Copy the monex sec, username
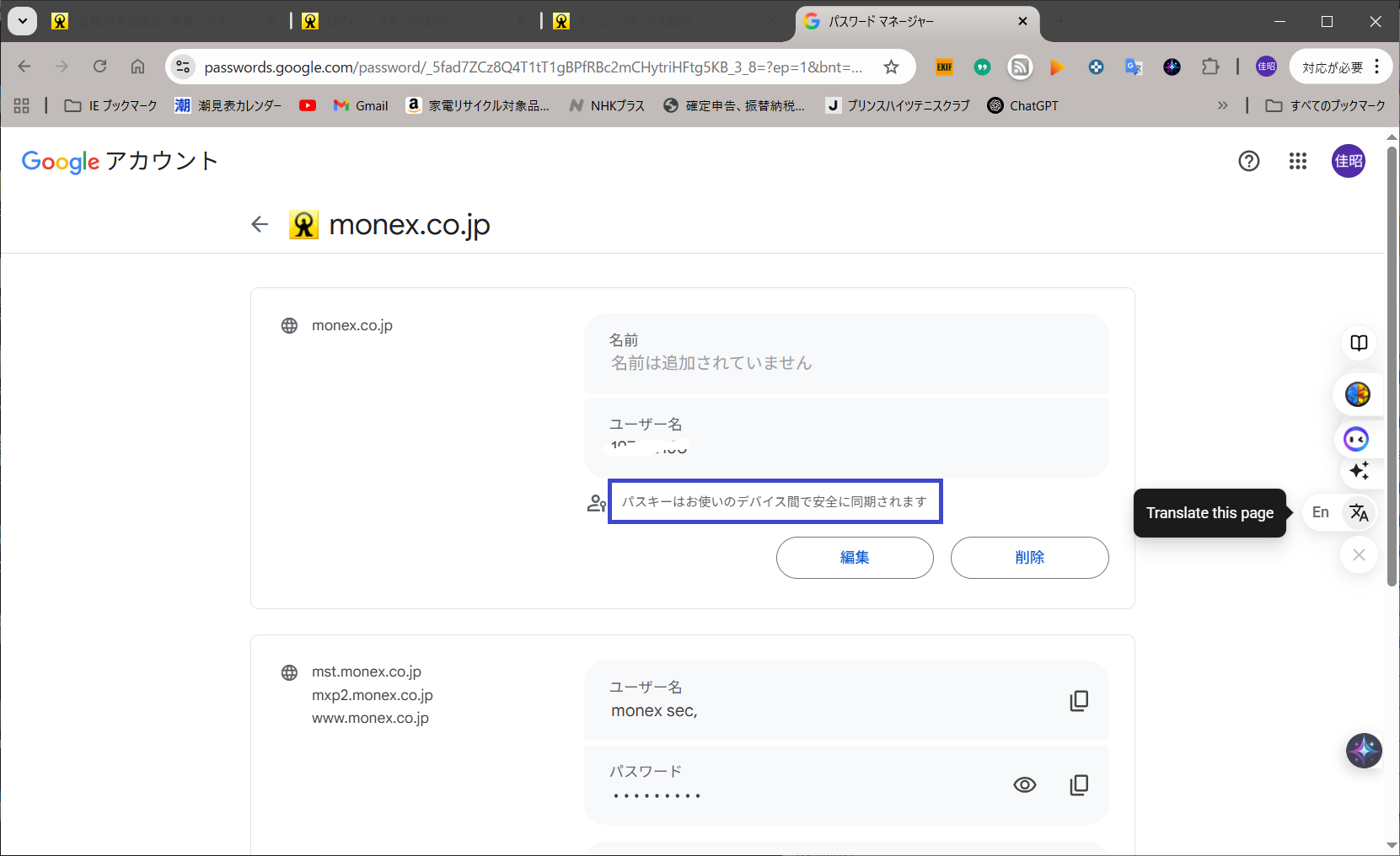Image resolution: width=1400 pixels, height=856 pixels. coord(1078,700)
